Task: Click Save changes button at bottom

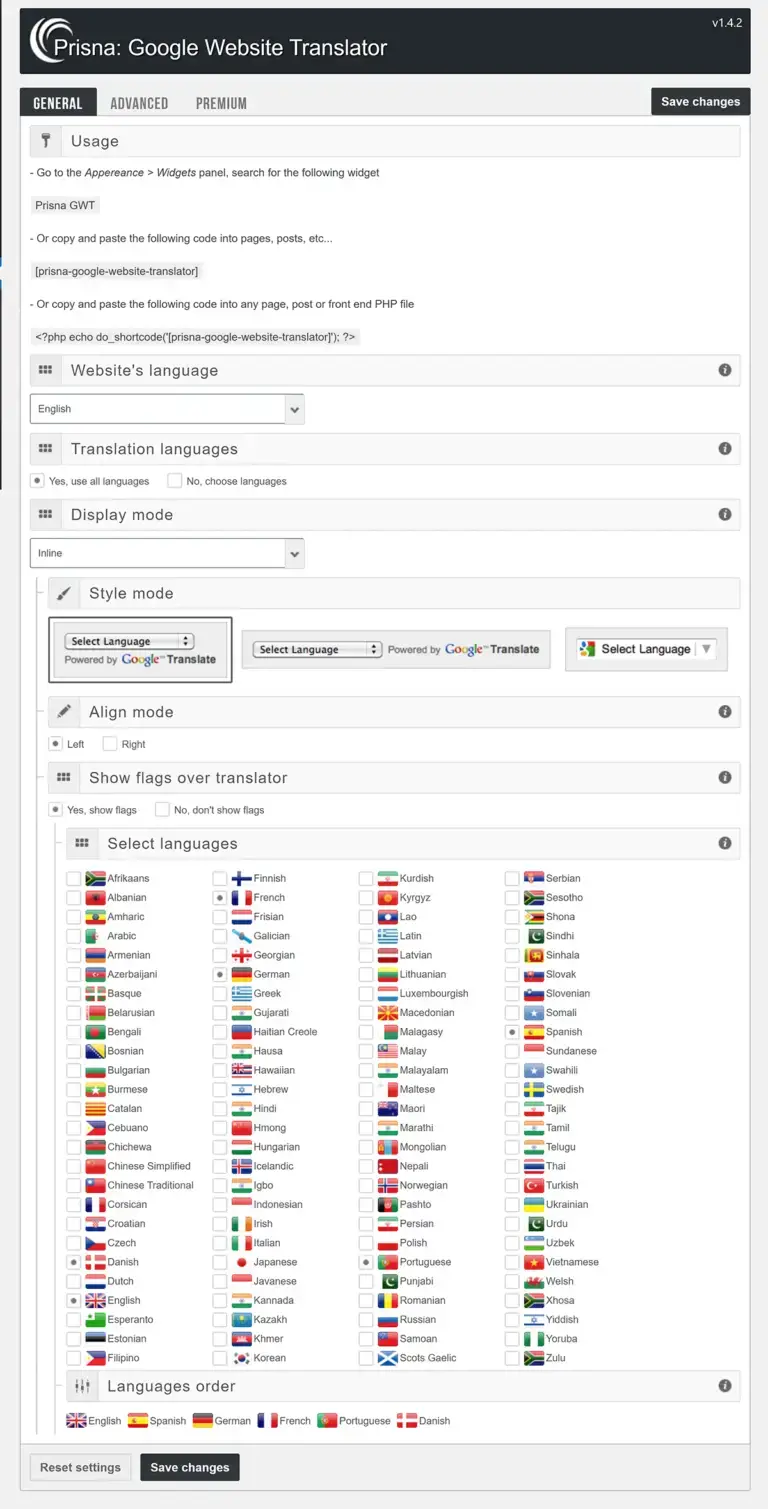Action: (190, 1467)
